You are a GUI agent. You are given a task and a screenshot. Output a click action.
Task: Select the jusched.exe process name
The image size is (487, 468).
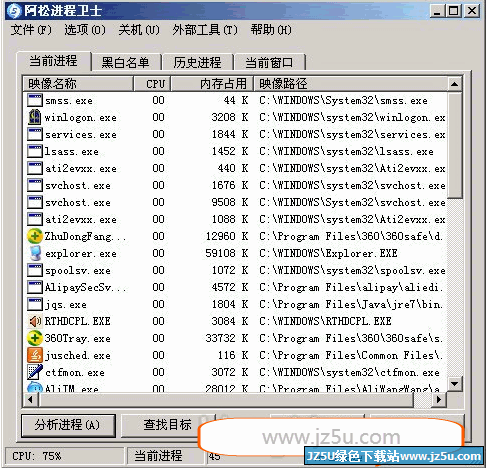pos(78,356)
